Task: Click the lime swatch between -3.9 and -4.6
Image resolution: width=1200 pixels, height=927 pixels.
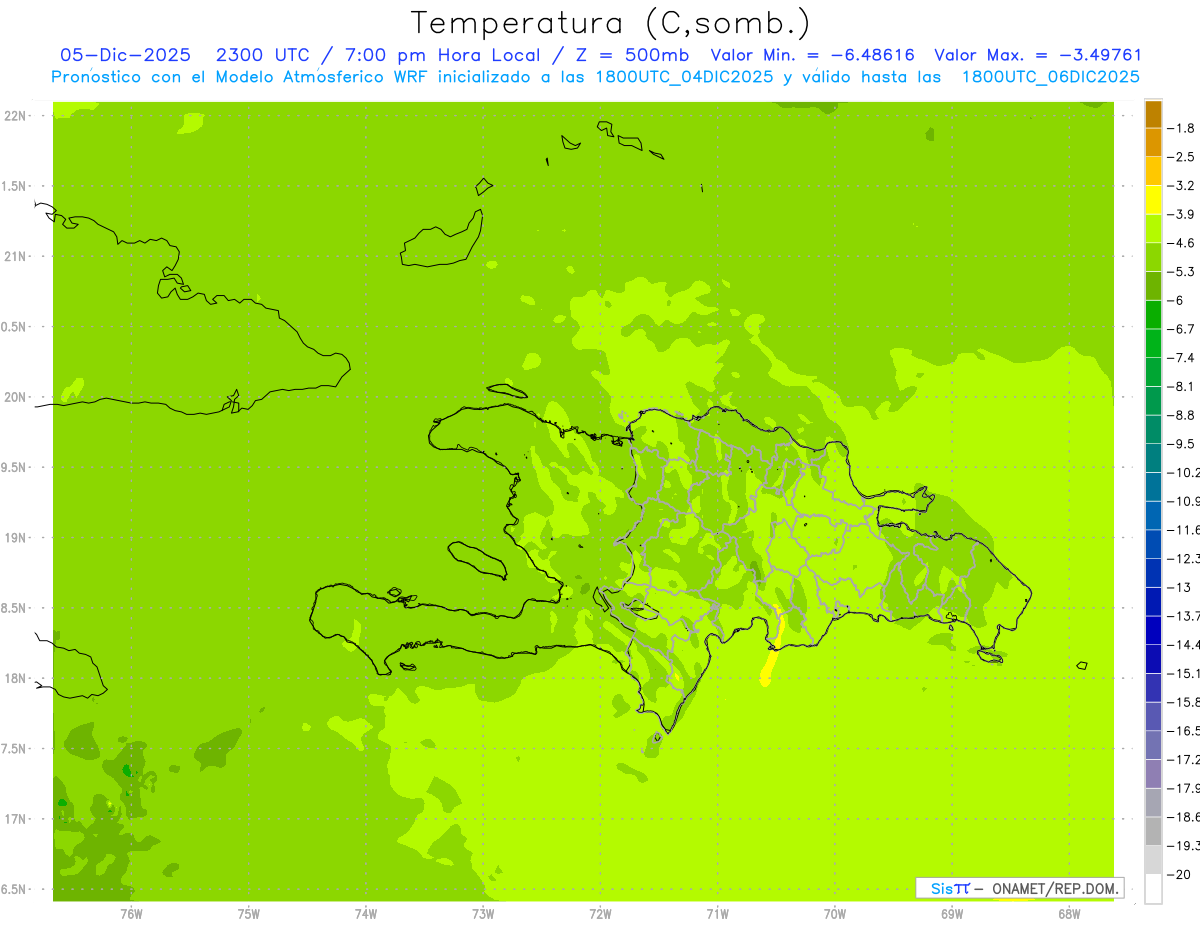Action: pos(1153,228)
